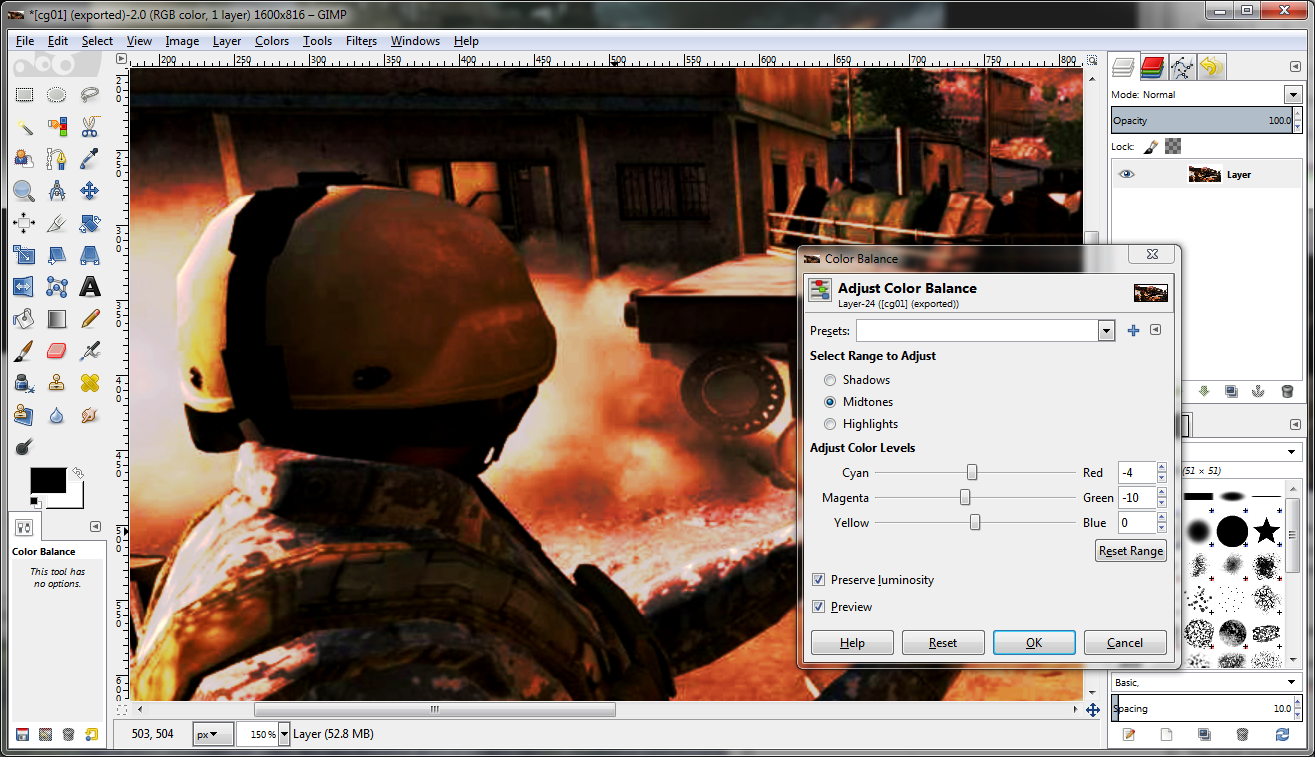This screenshot has height=757, width=1315.
Task: Open the Filters menu
Action: coord(361,41)
